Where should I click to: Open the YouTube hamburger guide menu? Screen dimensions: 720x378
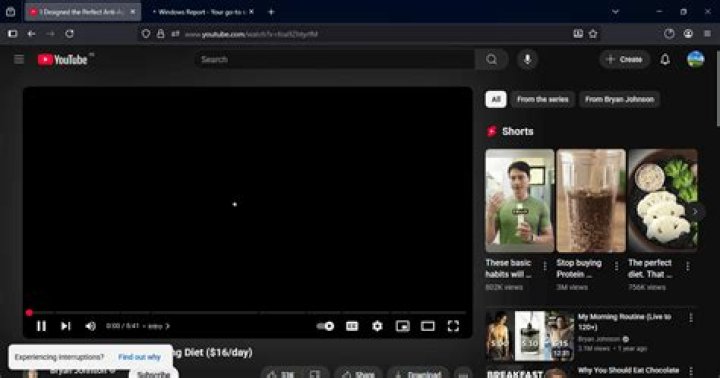(x=19, y=59)
